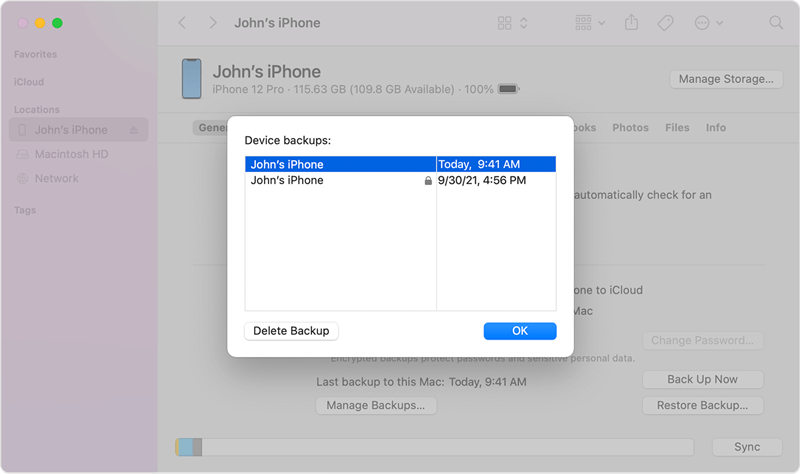Click the storage usage bar

(434, 446)
